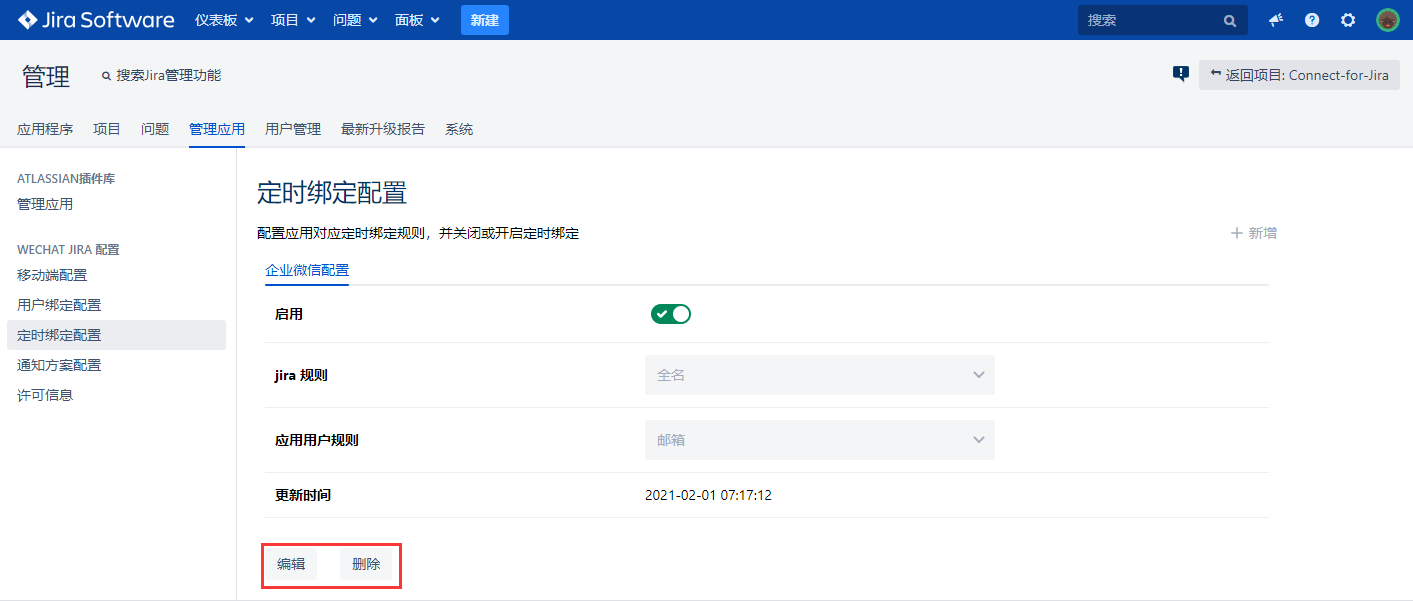Click 新增 plus to add configuration
This screenshot has width=1413, height=601.
[x=1254, y=233]
